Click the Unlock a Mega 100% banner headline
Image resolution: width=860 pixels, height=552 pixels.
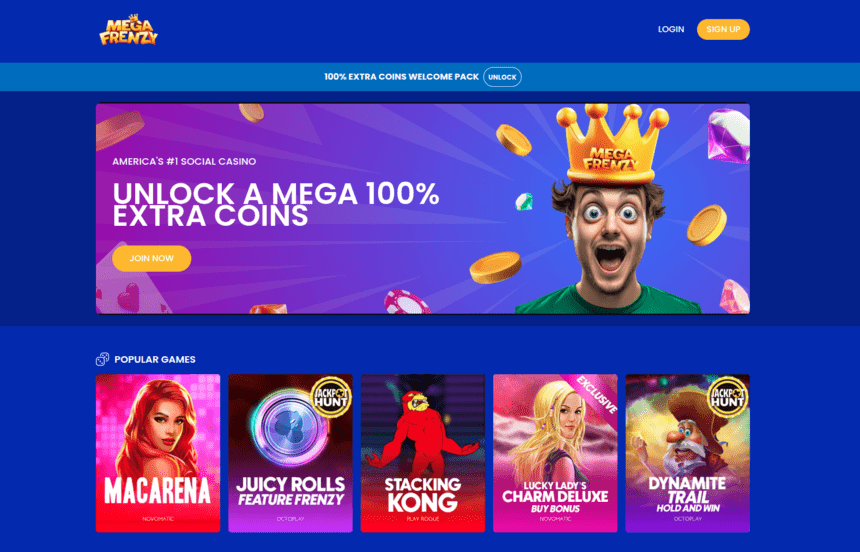pos(276,205)
